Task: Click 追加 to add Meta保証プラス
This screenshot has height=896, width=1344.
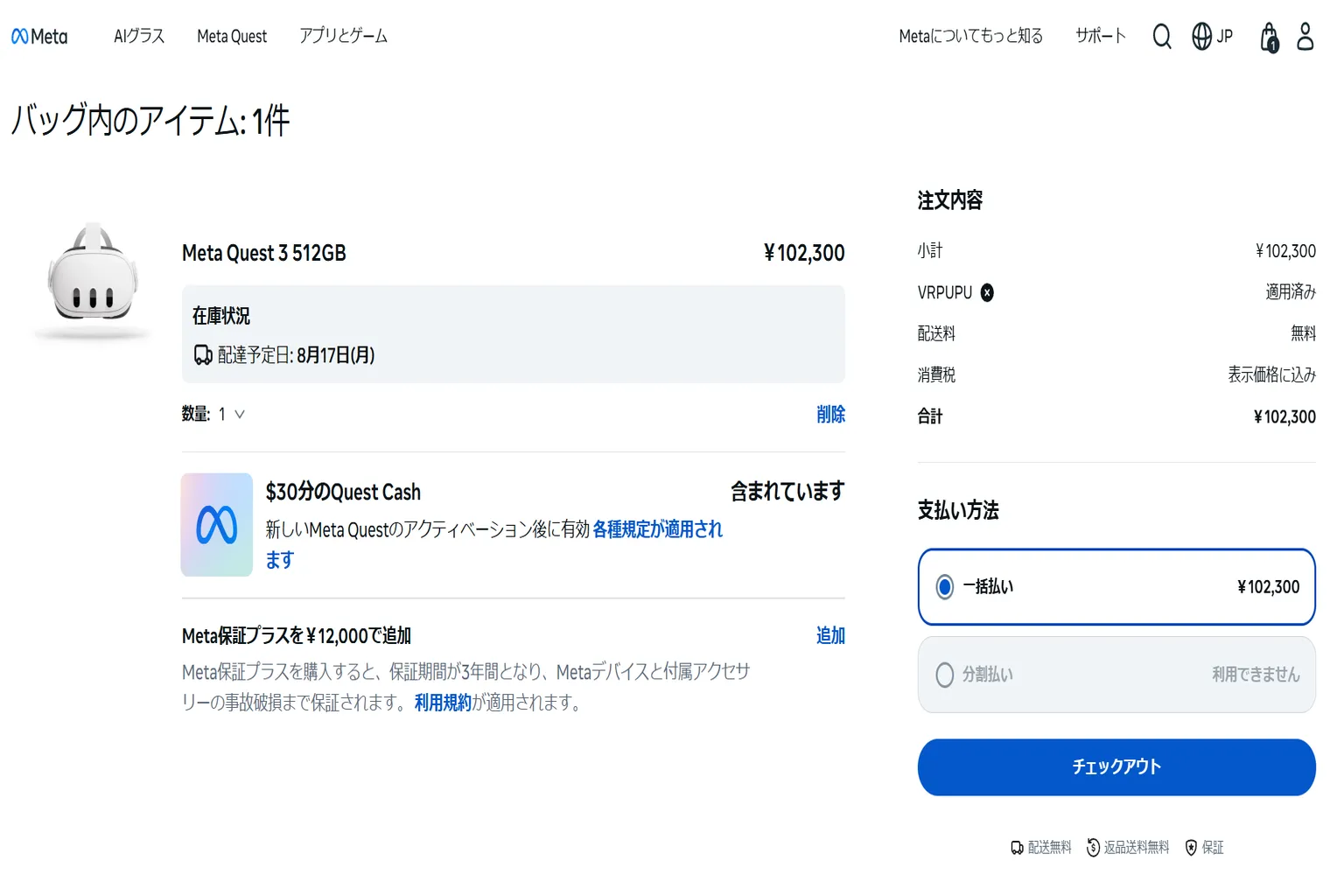Action: click(830, 635)
